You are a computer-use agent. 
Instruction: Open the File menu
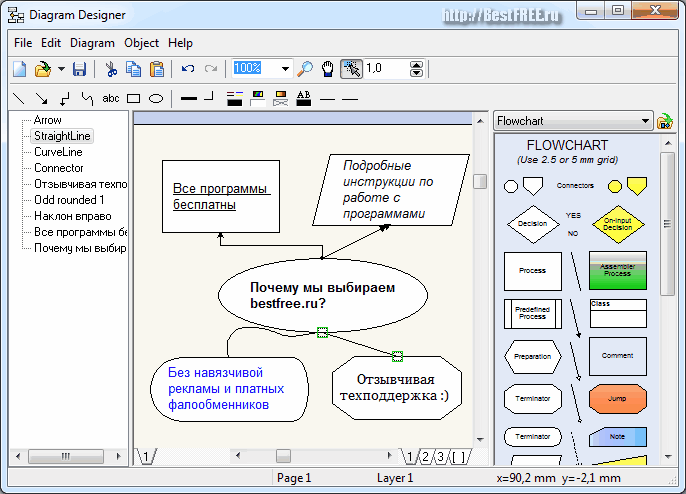point(23,43)
